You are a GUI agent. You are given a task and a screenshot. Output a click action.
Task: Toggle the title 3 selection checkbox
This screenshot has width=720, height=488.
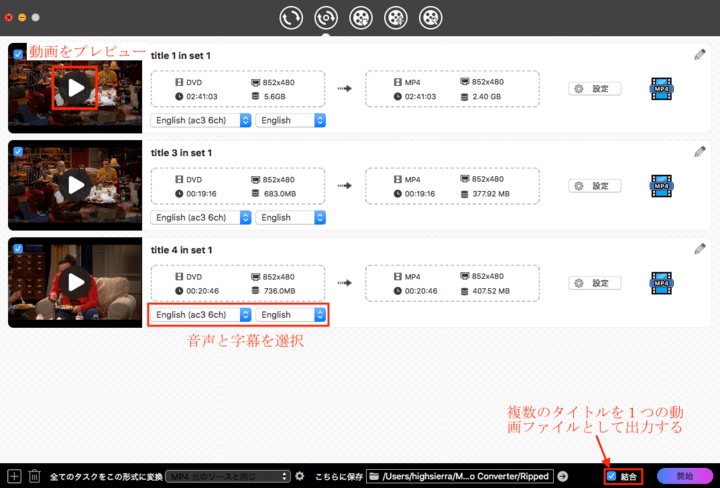[x=17, y=151]
